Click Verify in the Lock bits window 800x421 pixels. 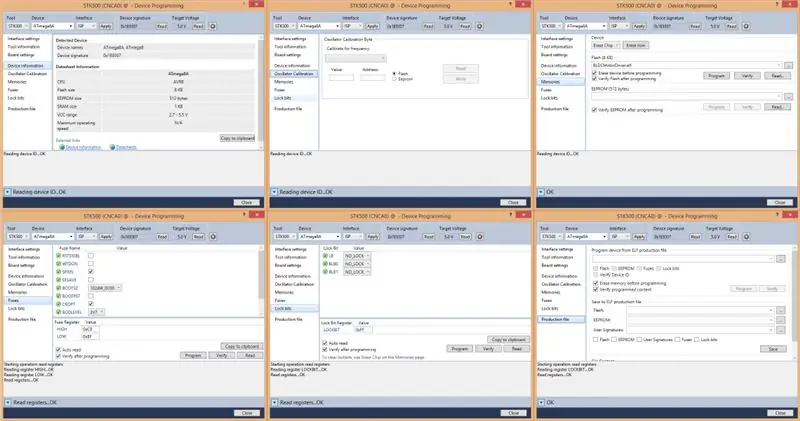(x=488, y=349)
